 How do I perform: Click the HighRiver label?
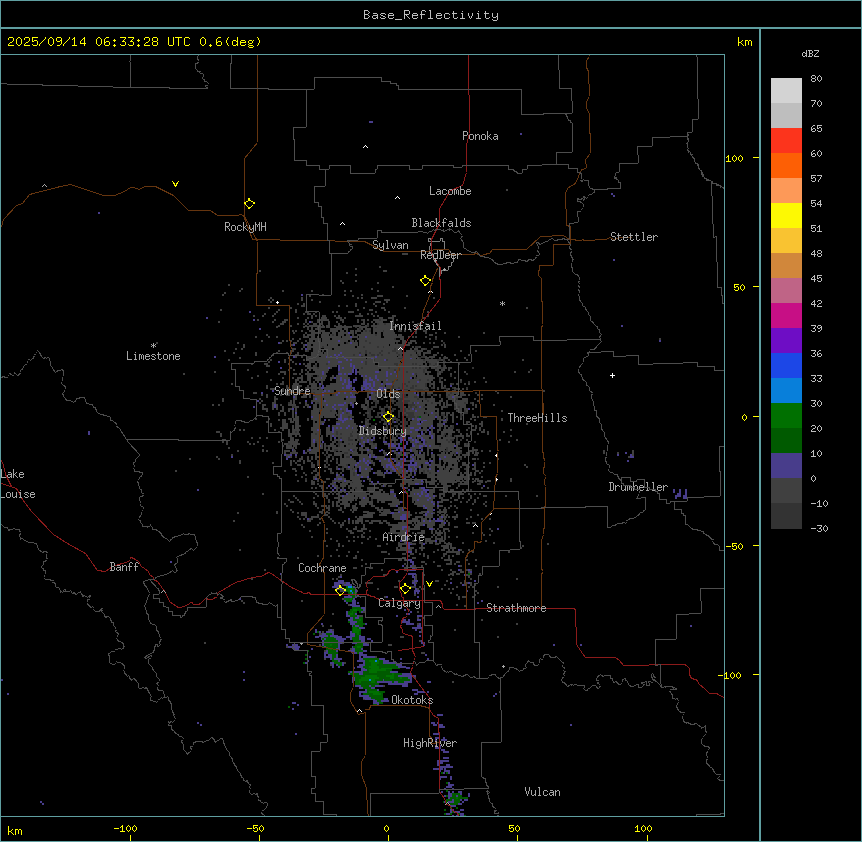point(430,743)
